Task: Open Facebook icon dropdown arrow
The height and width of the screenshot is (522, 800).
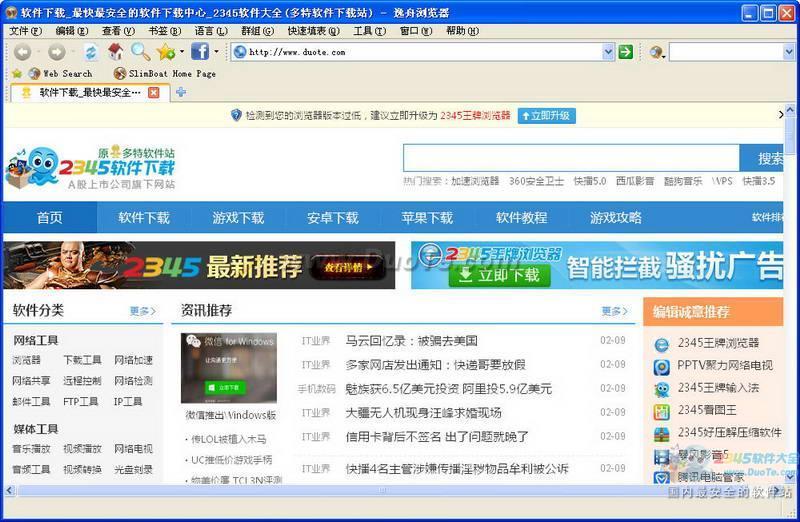Action: (x=216, y=52)
